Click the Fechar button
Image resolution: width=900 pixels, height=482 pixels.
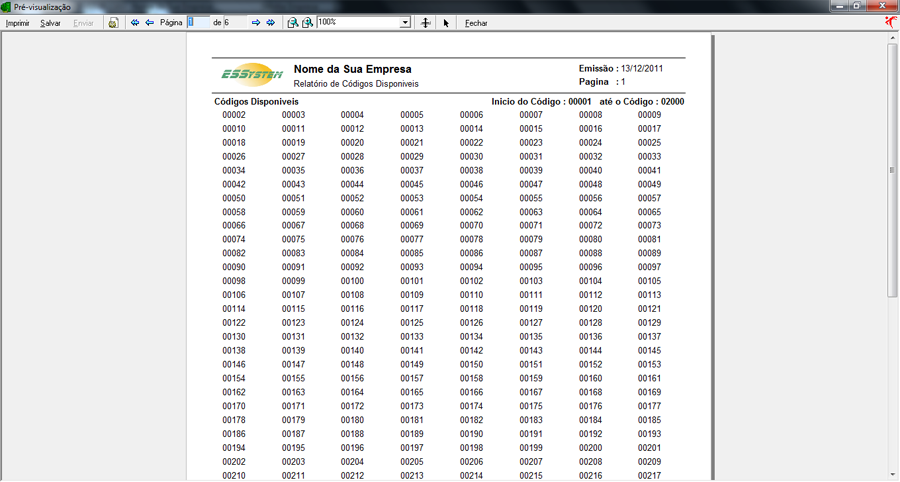477,22
